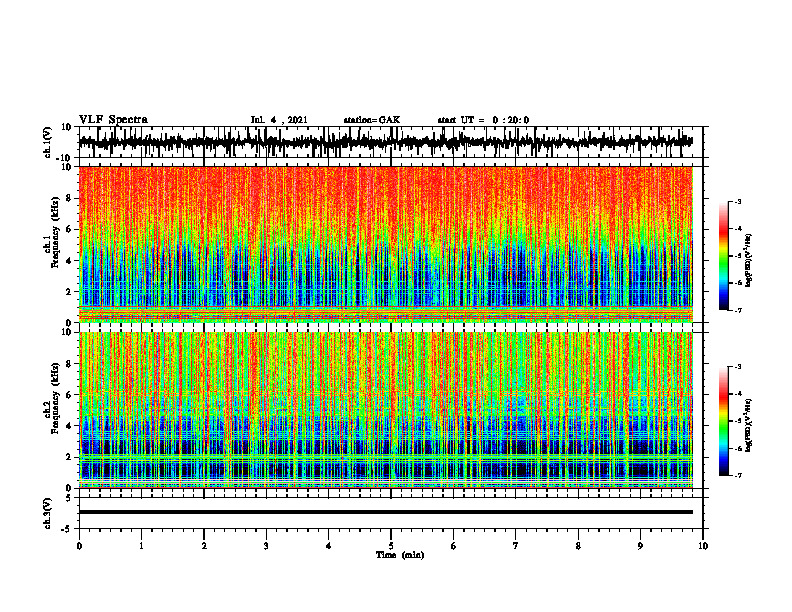Click time axis tick label "9"
Viewport: 792px width, 612px height.
(x=640, y=546)
